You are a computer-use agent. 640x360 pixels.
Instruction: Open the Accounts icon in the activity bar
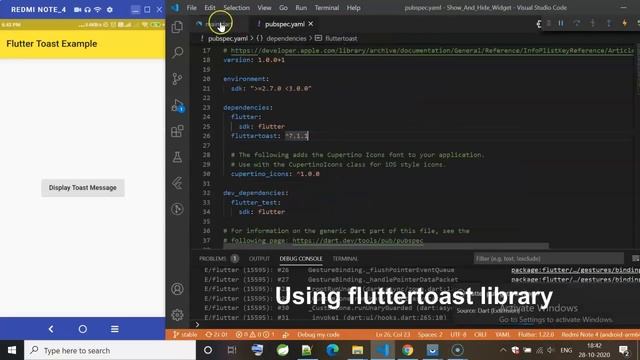coord(177,289)
